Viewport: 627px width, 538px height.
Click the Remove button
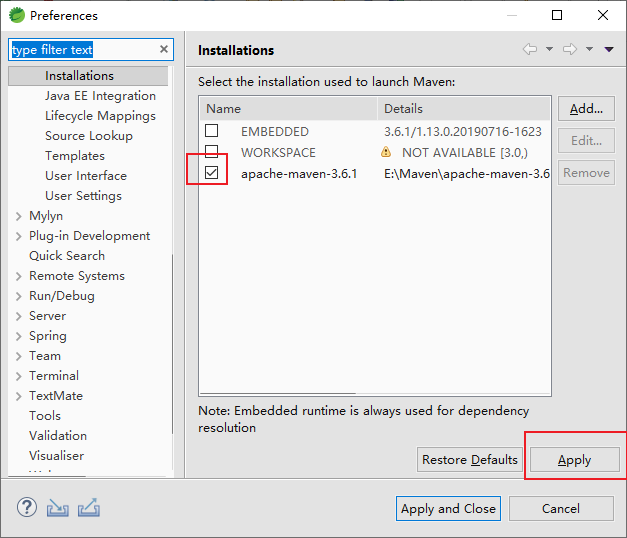click(586, 172)
